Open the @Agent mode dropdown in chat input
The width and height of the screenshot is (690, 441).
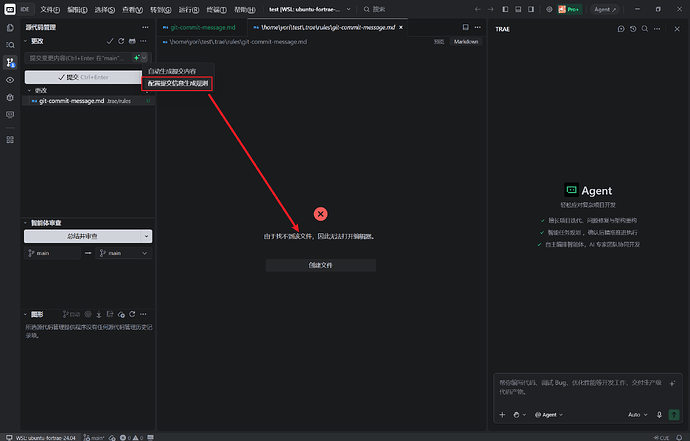pos(549,415)
